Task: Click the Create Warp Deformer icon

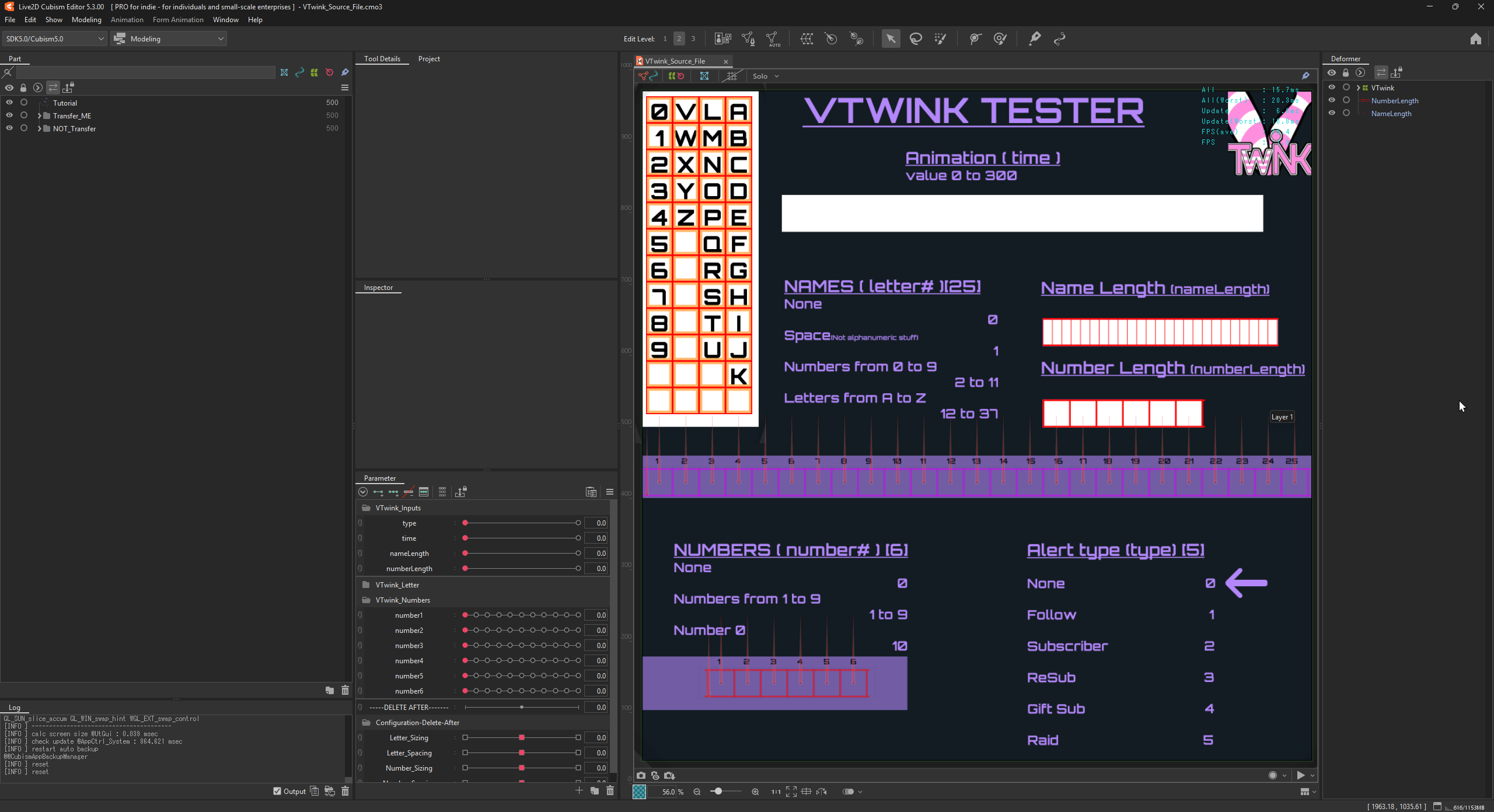Action: [x=807, y=38]
